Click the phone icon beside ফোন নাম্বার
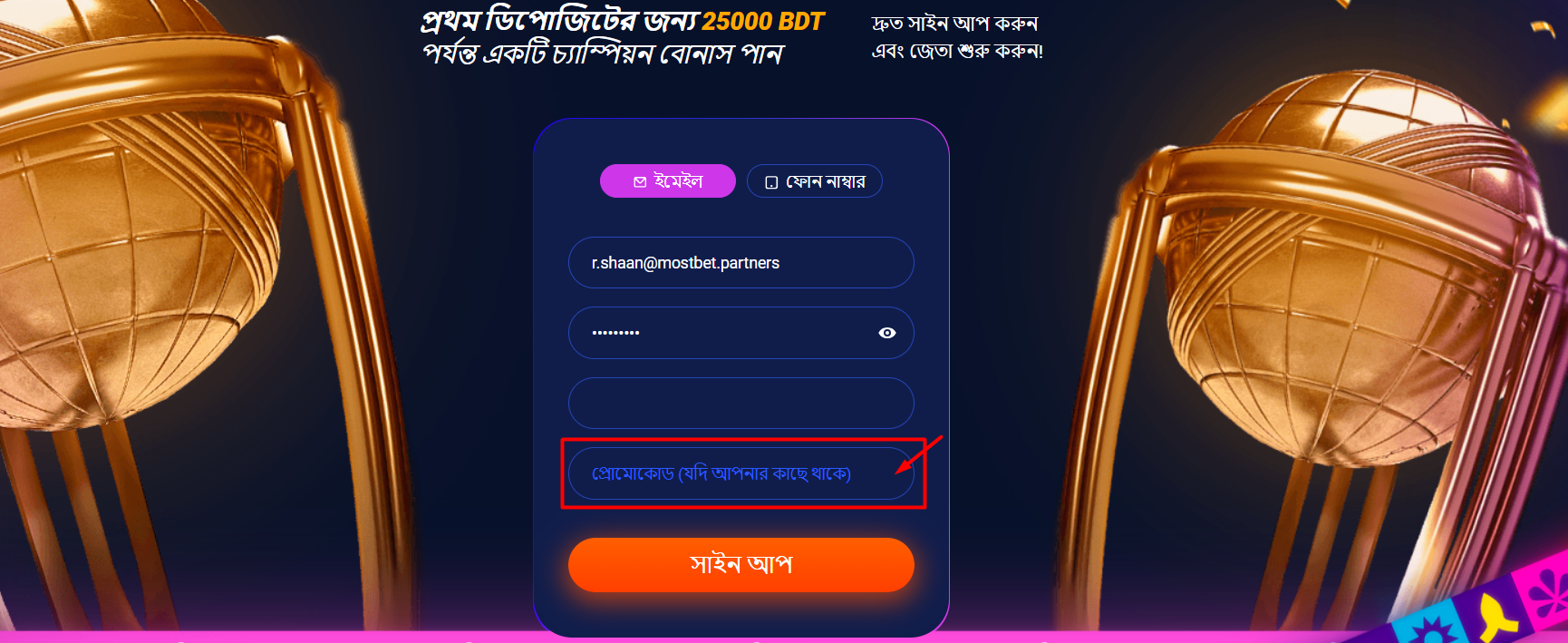This screenshot has width=1568, height=643. pyautogui.click(x=771, y=182)
